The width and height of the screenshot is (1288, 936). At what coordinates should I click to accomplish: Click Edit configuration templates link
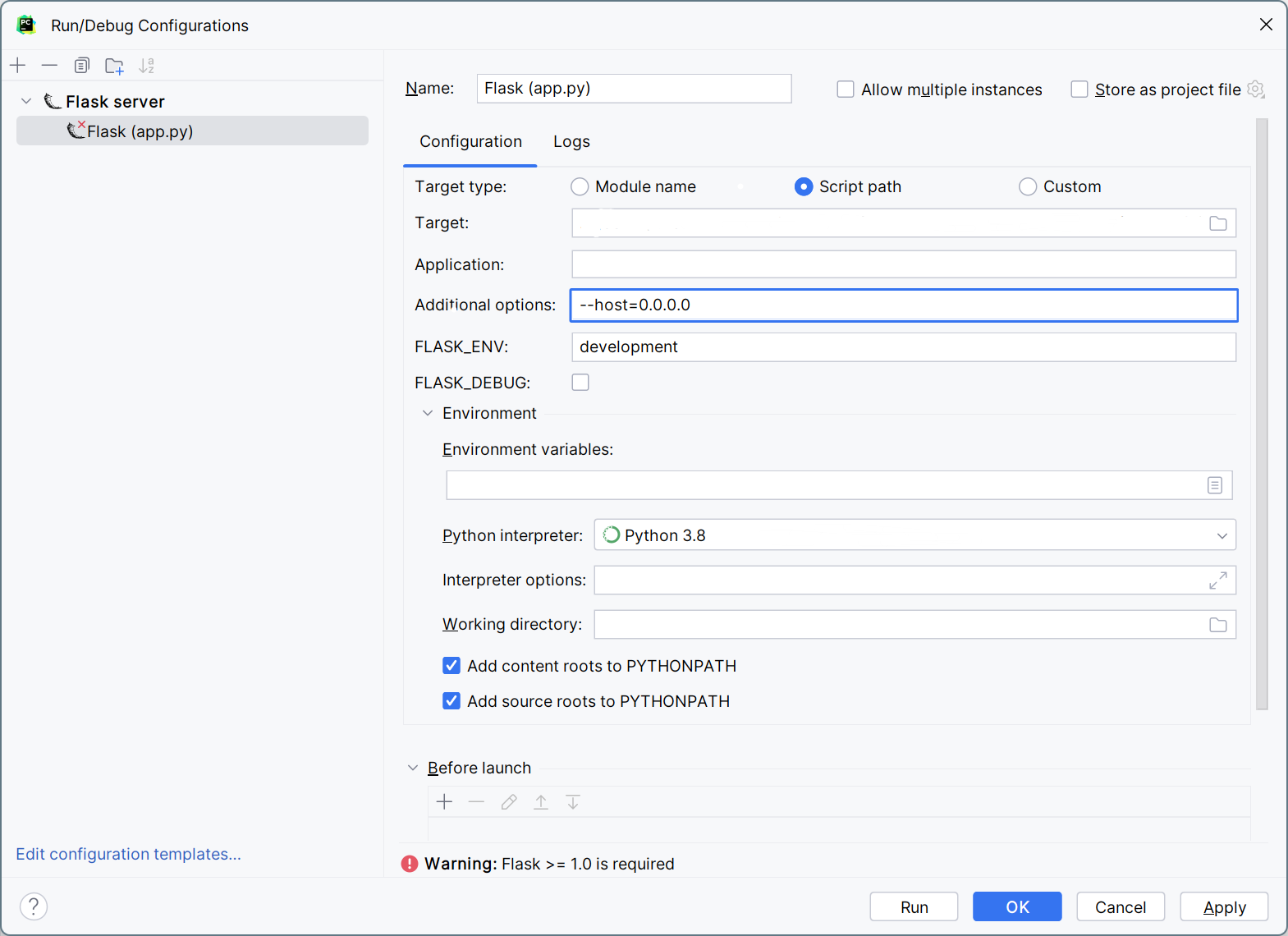[128, 854]
